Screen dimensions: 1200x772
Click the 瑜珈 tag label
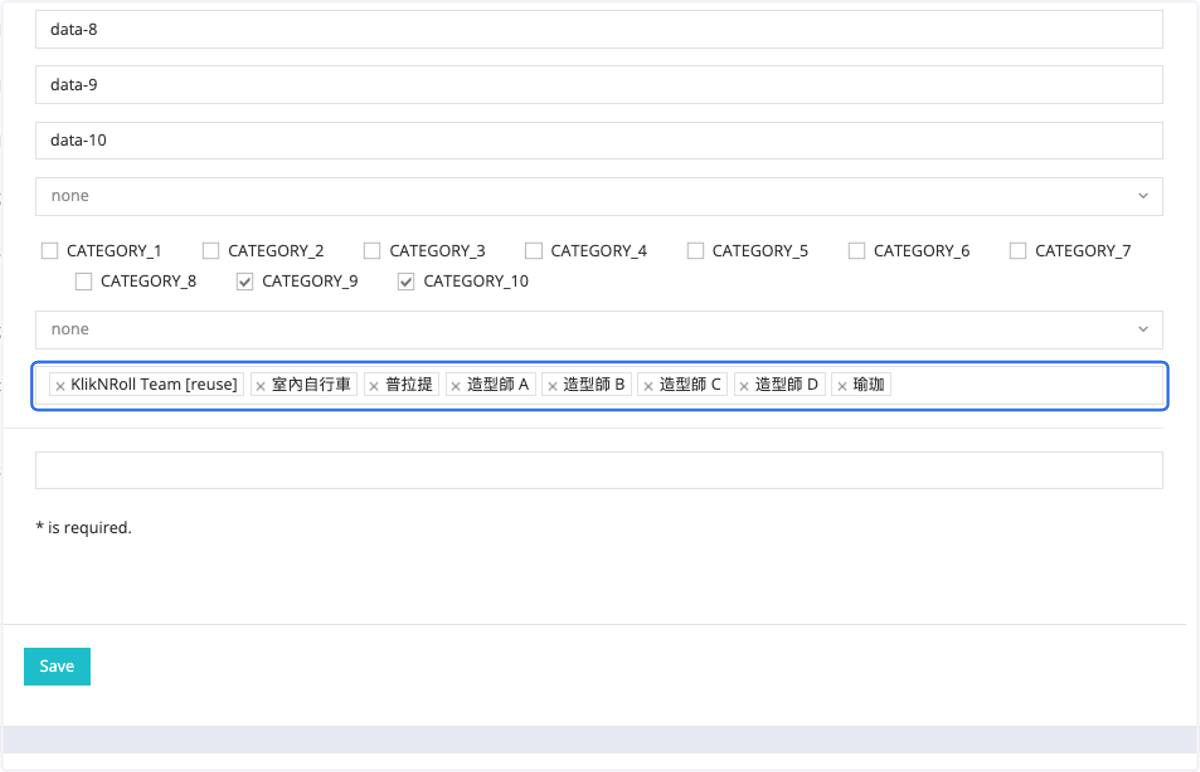click(x=869, y=384)
